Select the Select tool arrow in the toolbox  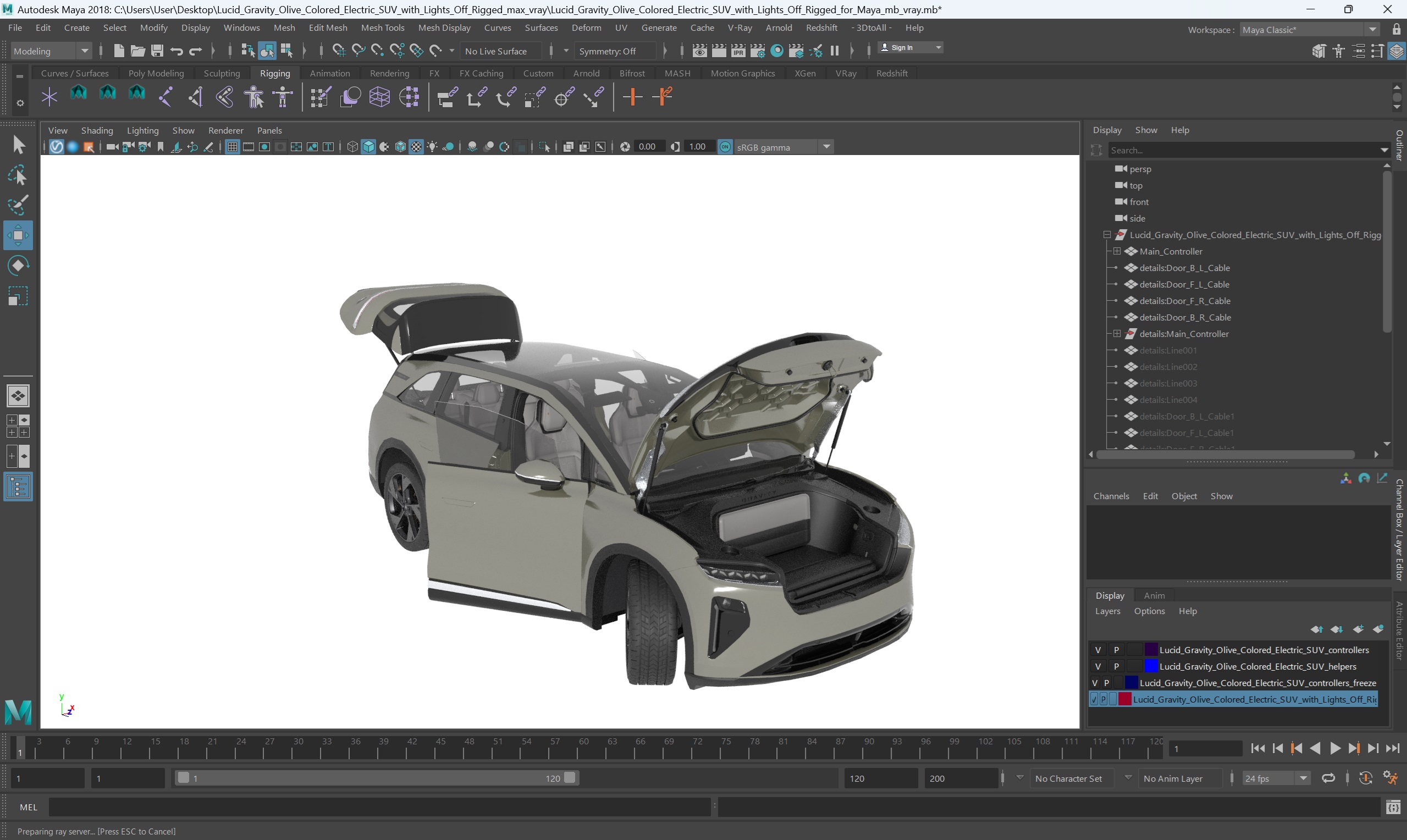click(x=18, y=145)
